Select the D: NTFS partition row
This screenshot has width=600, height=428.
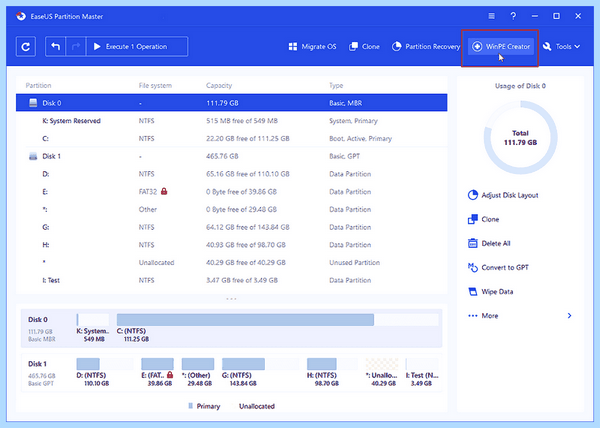(232, 174)
